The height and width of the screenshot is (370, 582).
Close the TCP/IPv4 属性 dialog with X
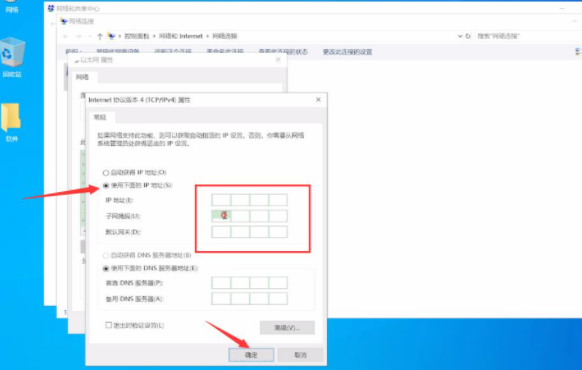(x=318, y=100)
